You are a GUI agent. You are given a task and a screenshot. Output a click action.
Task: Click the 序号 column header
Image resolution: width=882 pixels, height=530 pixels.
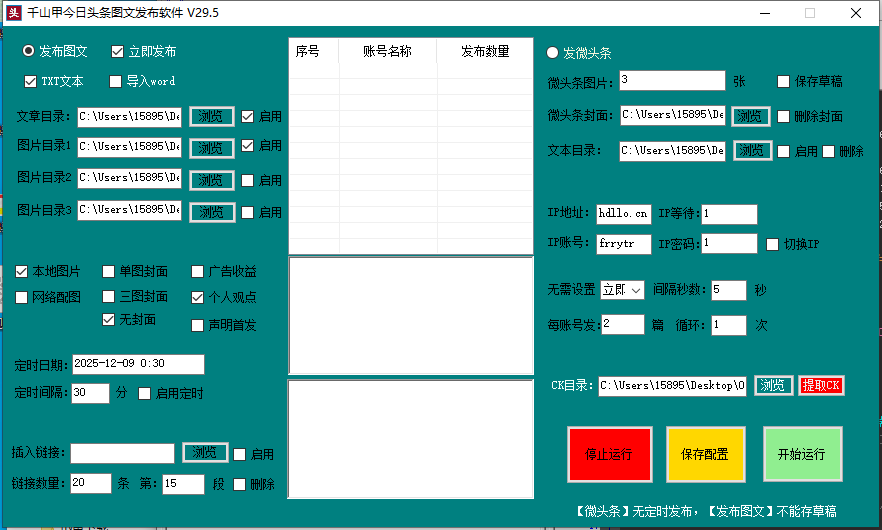coord(313,51)
